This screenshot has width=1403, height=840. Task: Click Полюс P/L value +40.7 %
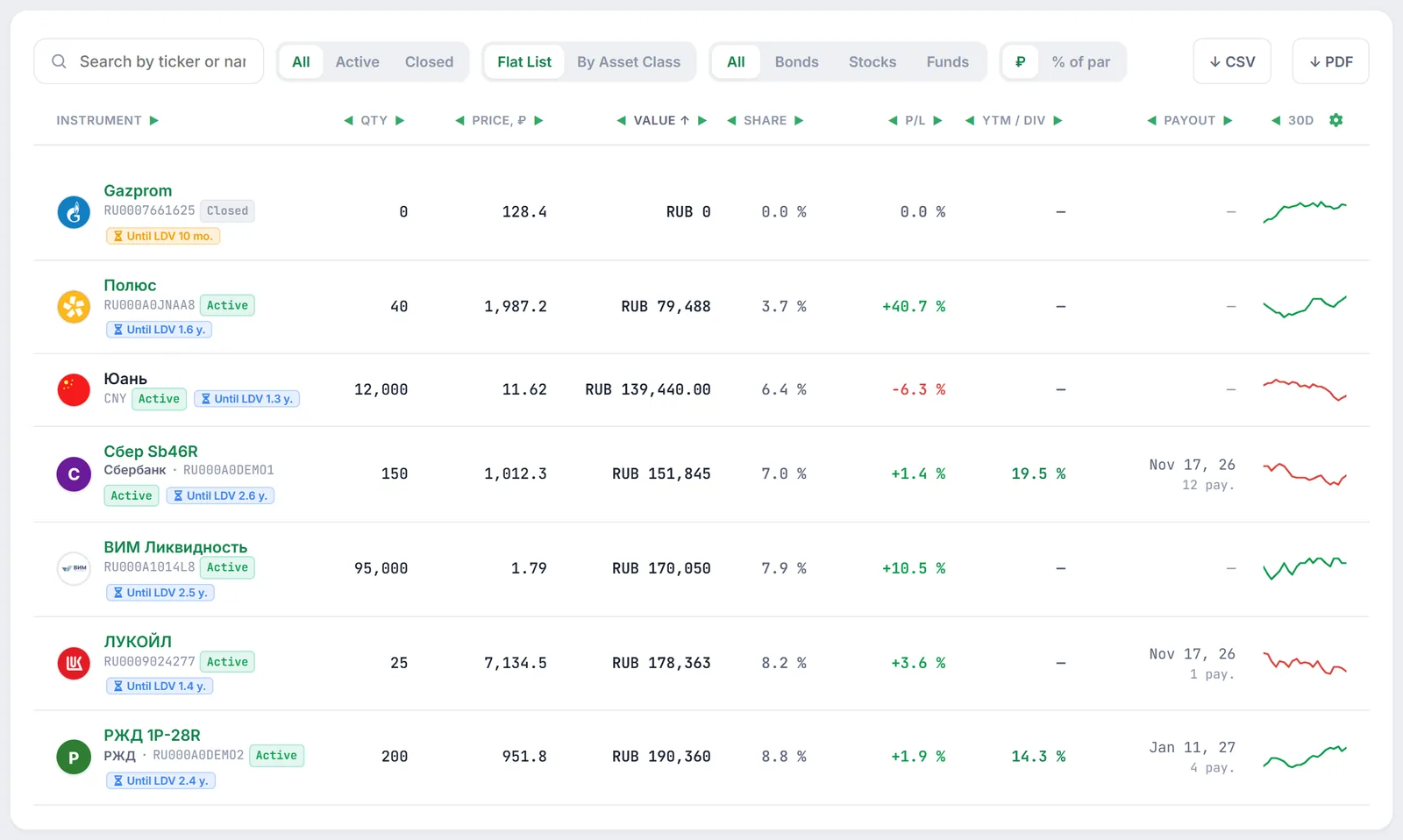914,306
